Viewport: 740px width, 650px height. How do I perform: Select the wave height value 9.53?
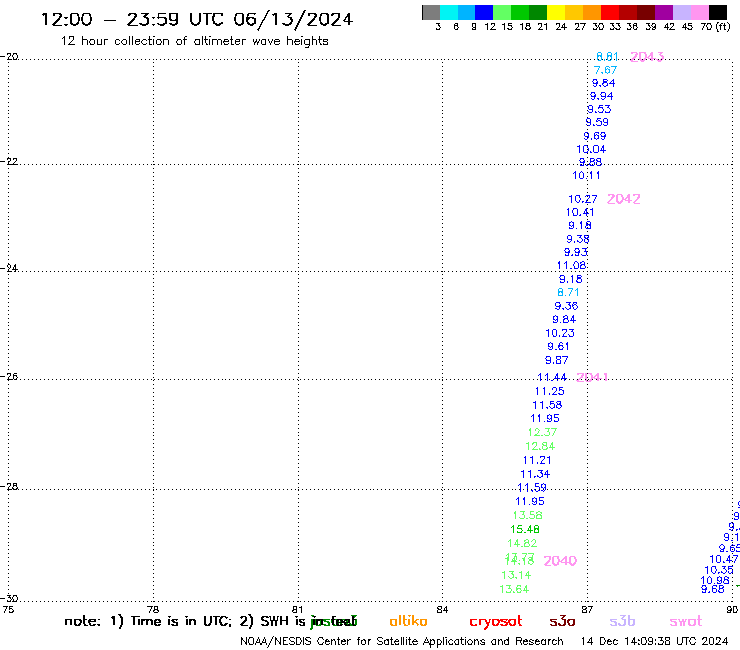599,109
